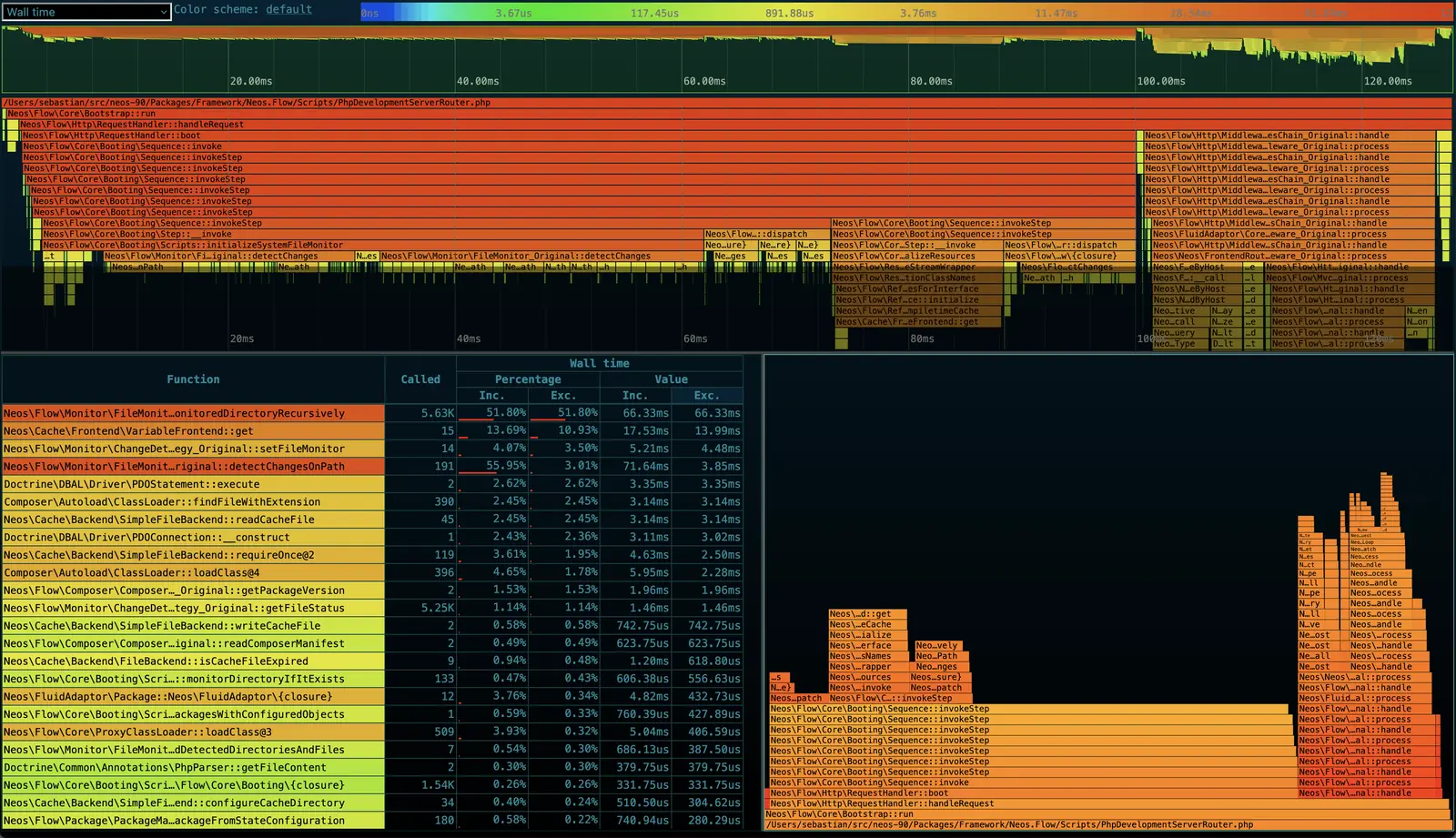The image size is (1456, 838).
Task: Sort the table by the Function column header
Action: coord(193,379)
